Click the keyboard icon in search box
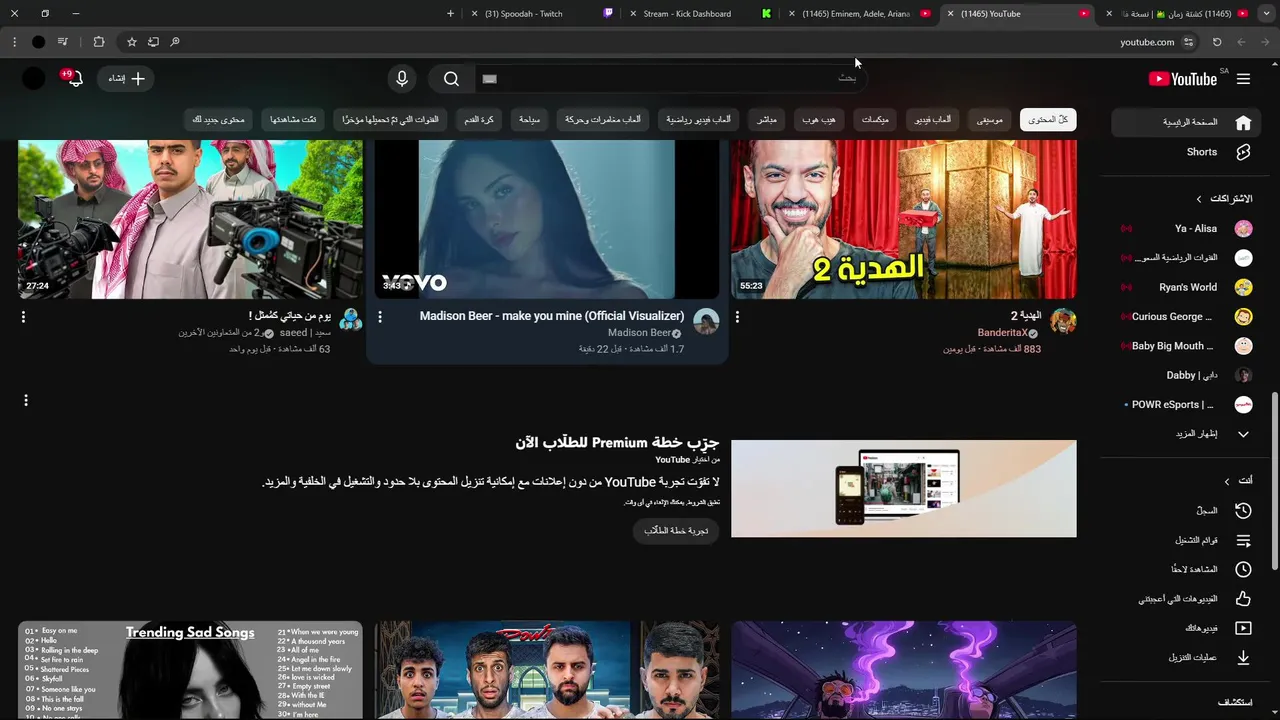This screenshot has height=720, width=1280. click(x=489, y=79)
